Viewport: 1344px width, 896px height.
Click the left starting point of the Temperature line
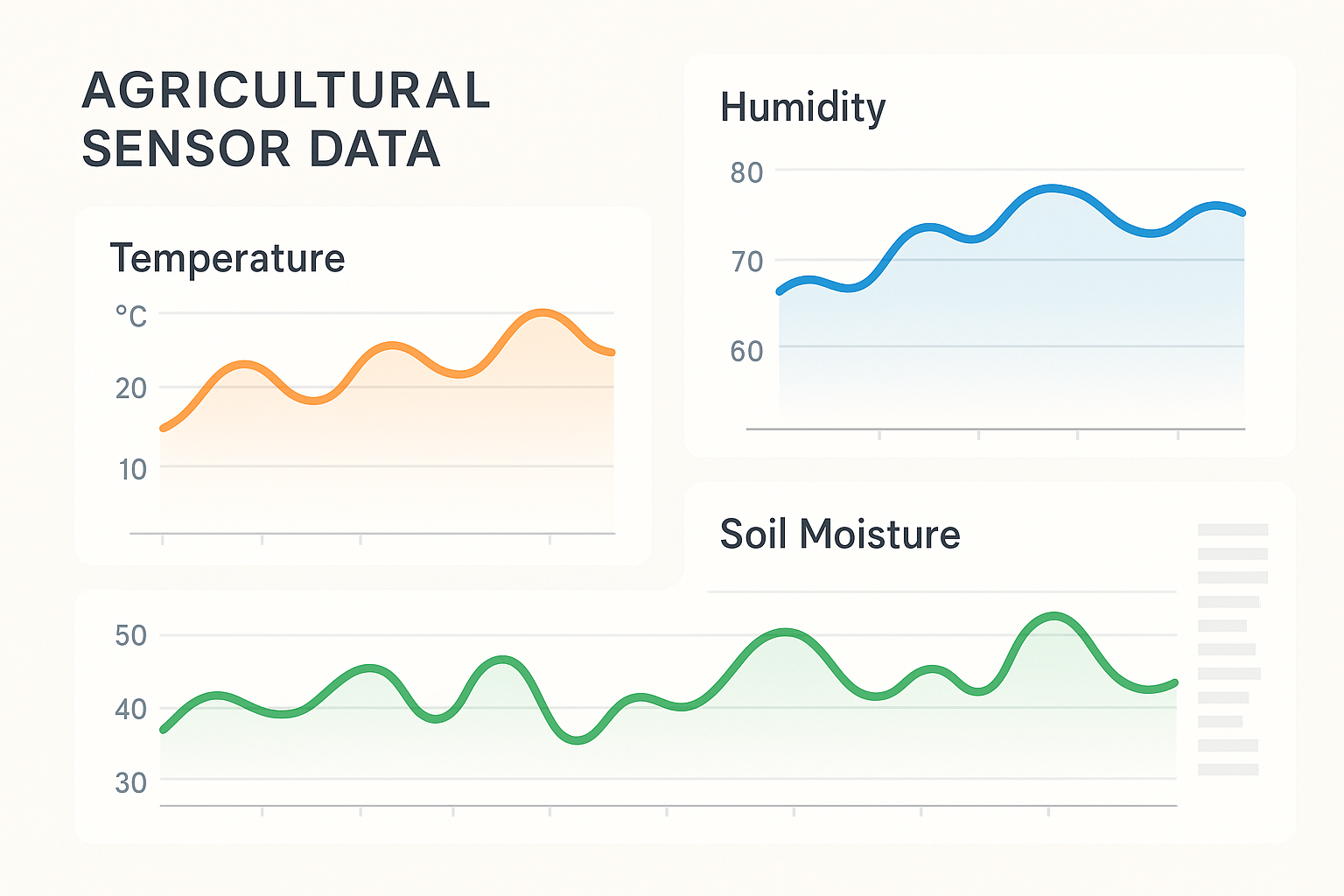pyautogui.click(x=163, y=428)
